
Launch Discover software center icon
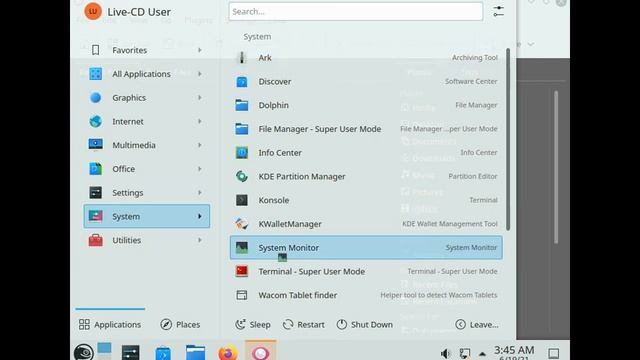click(242, 82)
